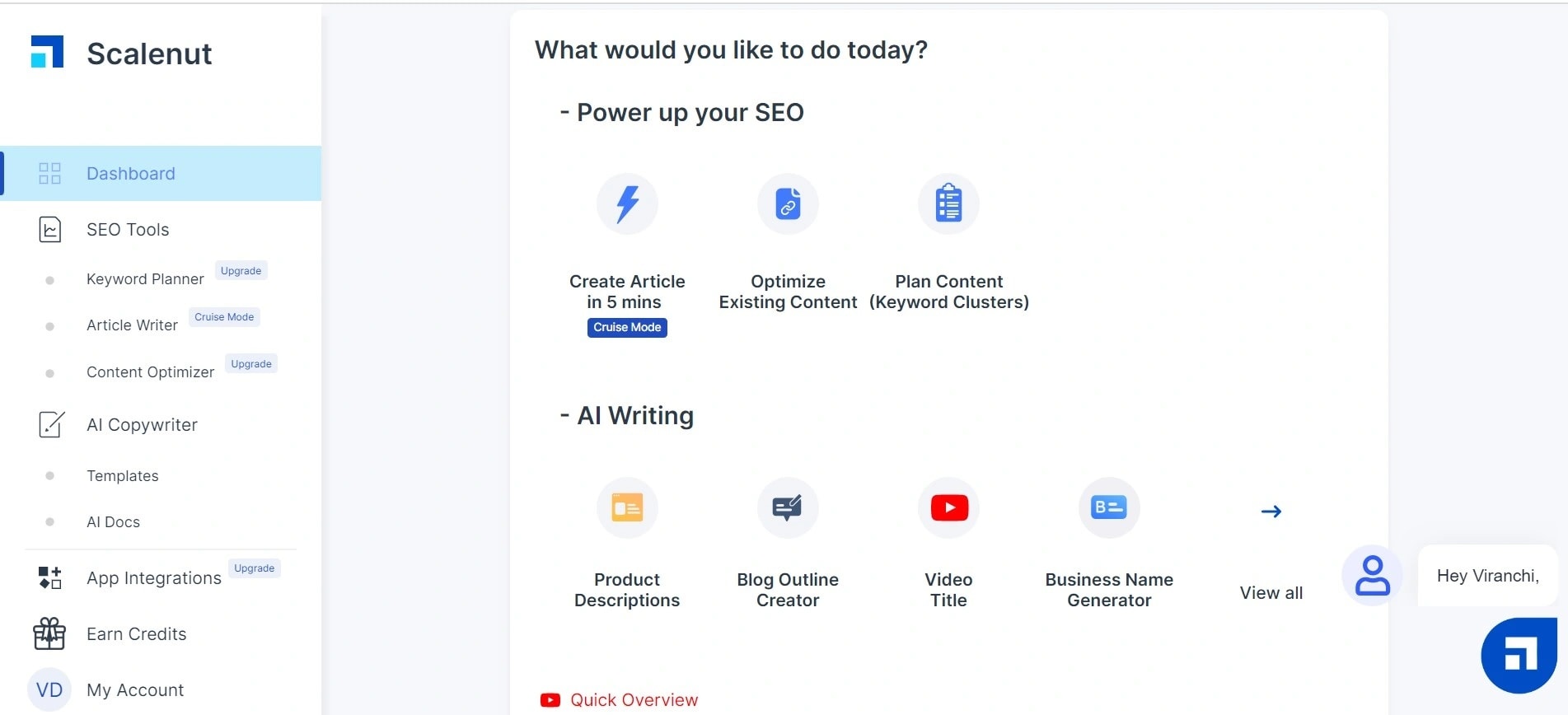Select the Business Name Generator icon

[x=1109, y=507]
